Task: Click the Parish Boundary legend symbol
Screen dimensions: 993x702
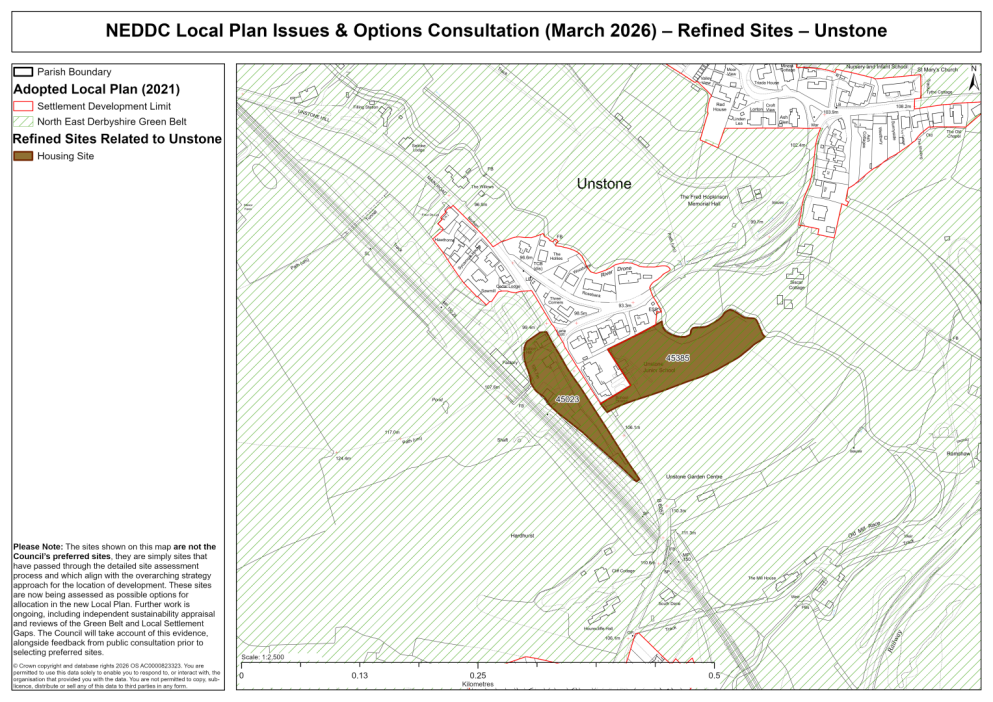Action: [22, 72]
